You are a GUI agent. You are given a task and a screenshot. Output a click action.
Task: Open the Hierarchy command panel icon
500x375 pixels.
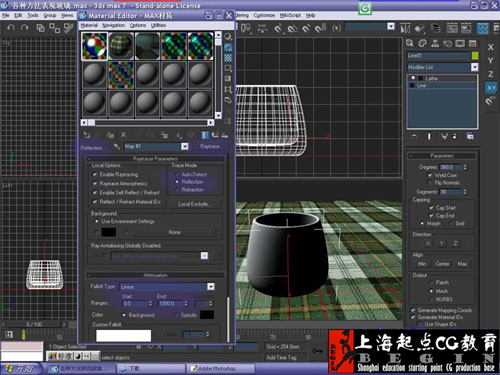435,43
